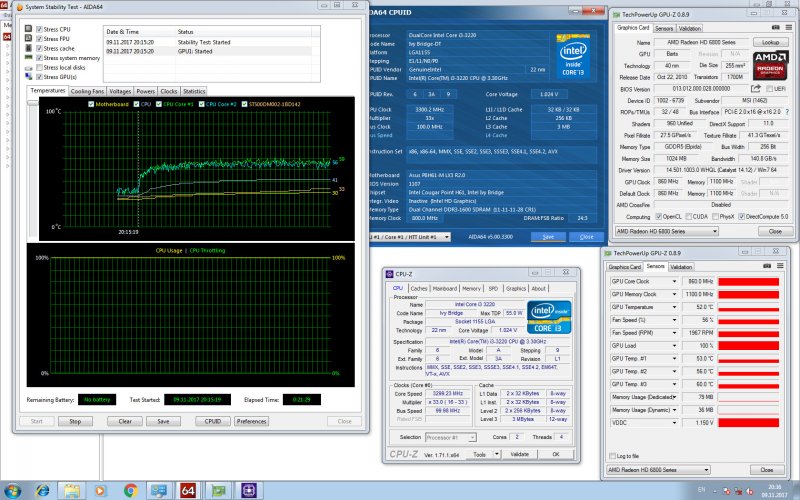Toggle the Log to file checkbox in GPU-Z
The image size is (800, 500).
pyautogui.click(x=613, y=455)
